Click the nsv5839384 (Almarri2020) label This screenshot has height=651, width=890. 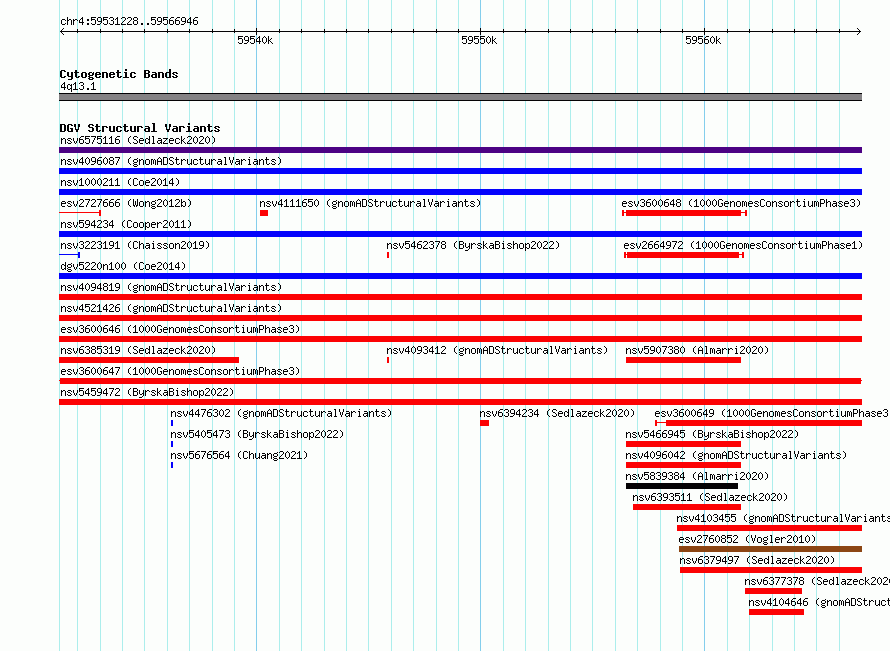tap(697, 476)
